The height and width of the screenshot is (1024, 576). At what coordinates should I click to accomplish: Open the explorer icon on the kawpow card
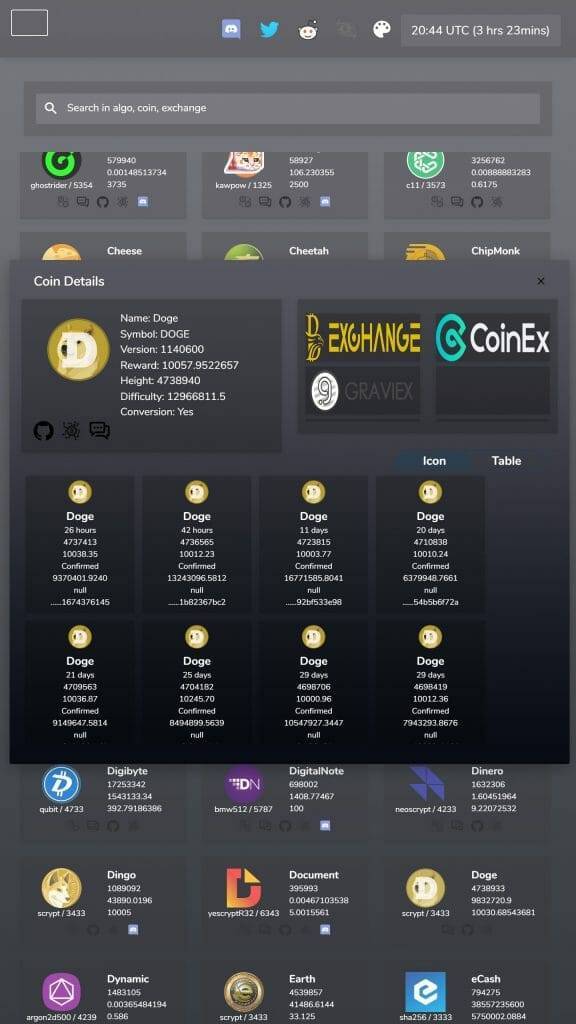point(304,202)
